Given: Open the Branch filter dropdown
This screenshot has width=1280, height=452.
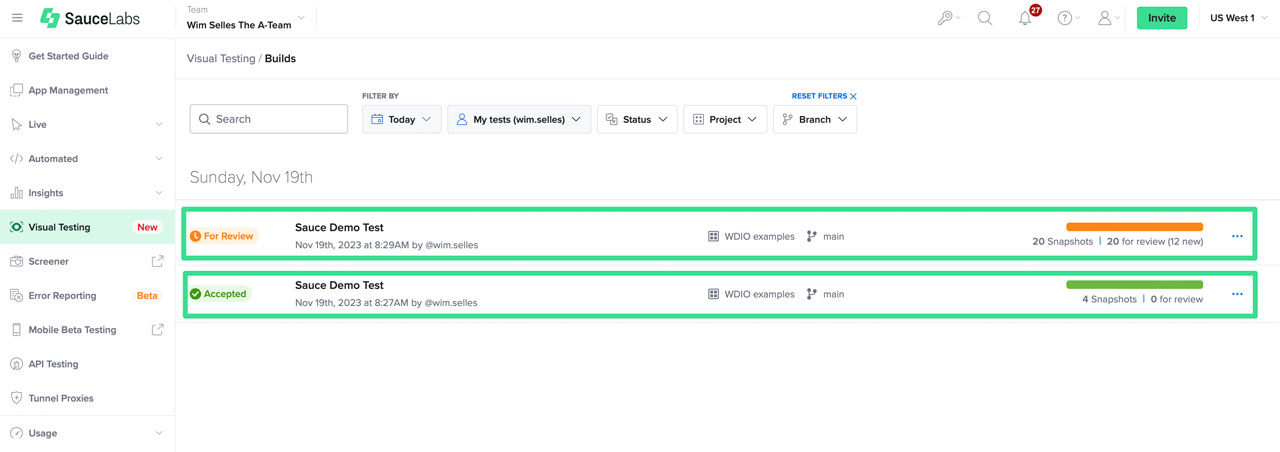Looking at the screenshot, I should pyautogui.click(x=814, y=119).
